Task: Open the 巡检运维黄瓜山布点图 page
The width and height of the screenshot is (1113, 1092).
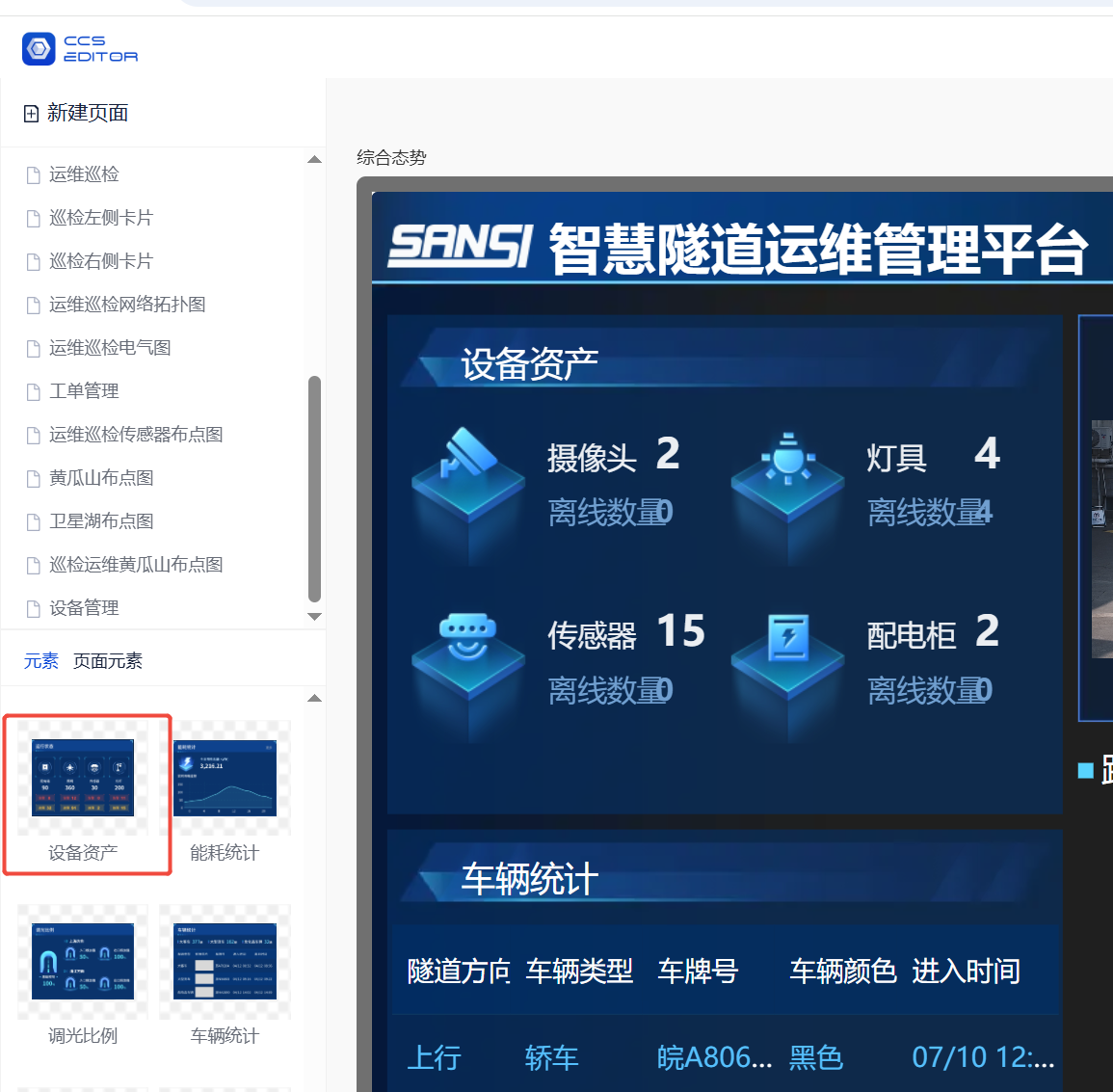Action: (136, 565)
